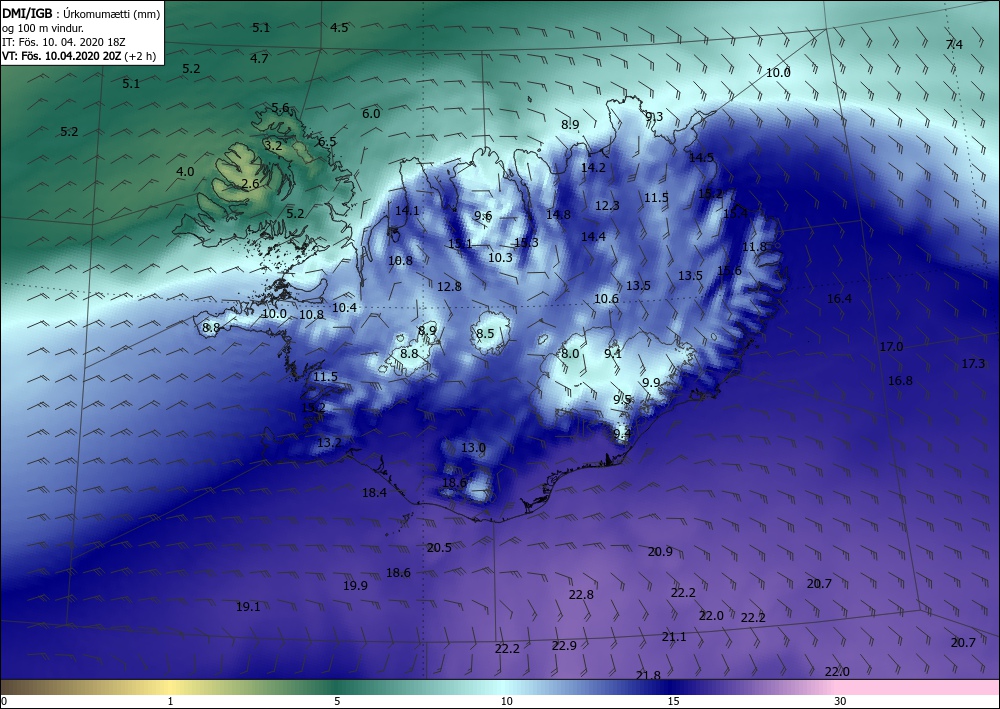Image resolution: width=1000 pixels, height=709 pixels.
Task: Click the color scale label '0'
Action: 4,702
